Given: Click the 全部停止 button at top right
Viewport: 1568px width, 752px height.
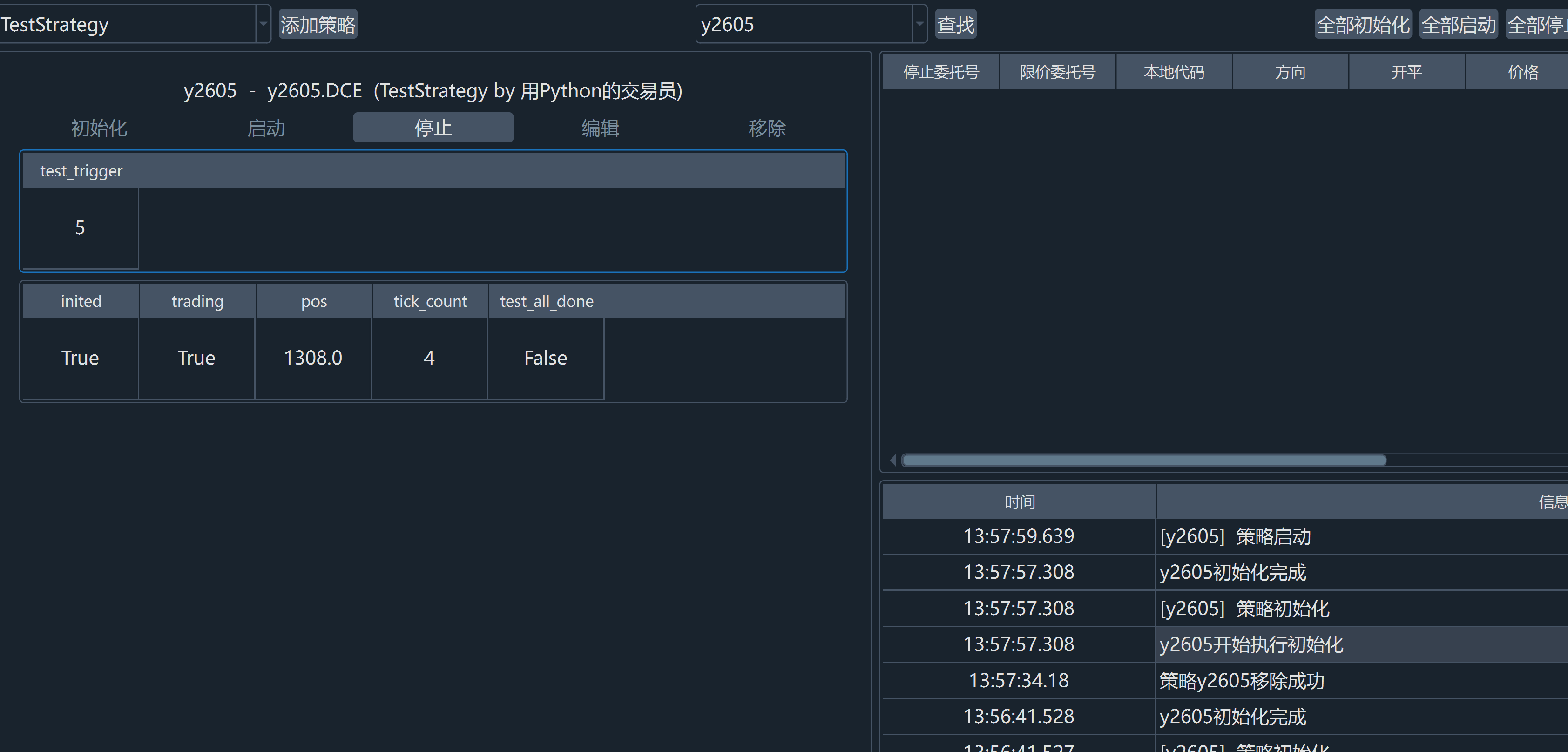Looking at the screenshot, I should [x=1536, y=24].
